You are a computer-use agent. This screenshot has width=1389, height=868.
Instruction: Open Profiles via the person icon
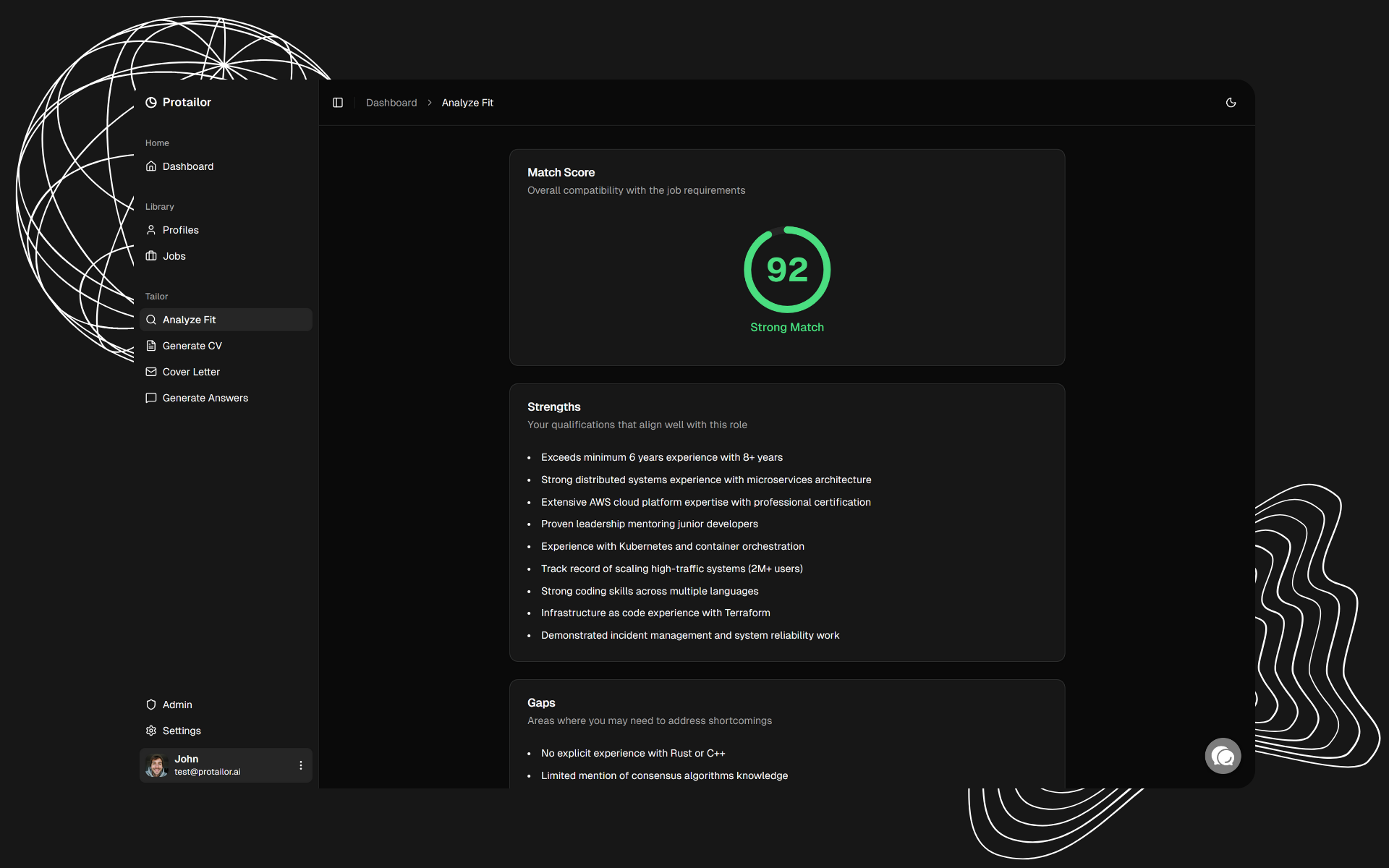[150, 229]
